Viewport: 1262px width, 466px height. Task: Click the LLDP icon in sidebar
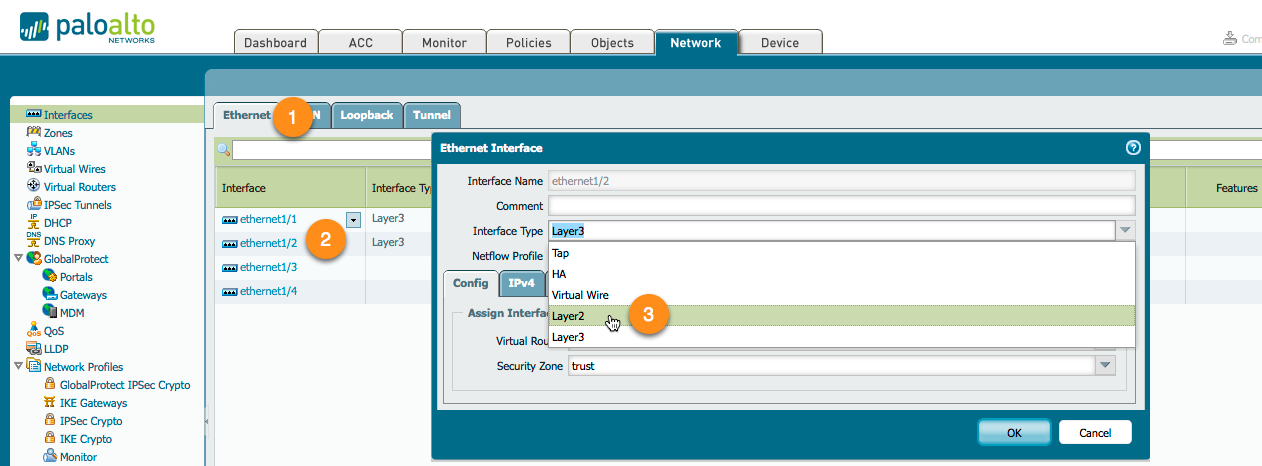33,349
